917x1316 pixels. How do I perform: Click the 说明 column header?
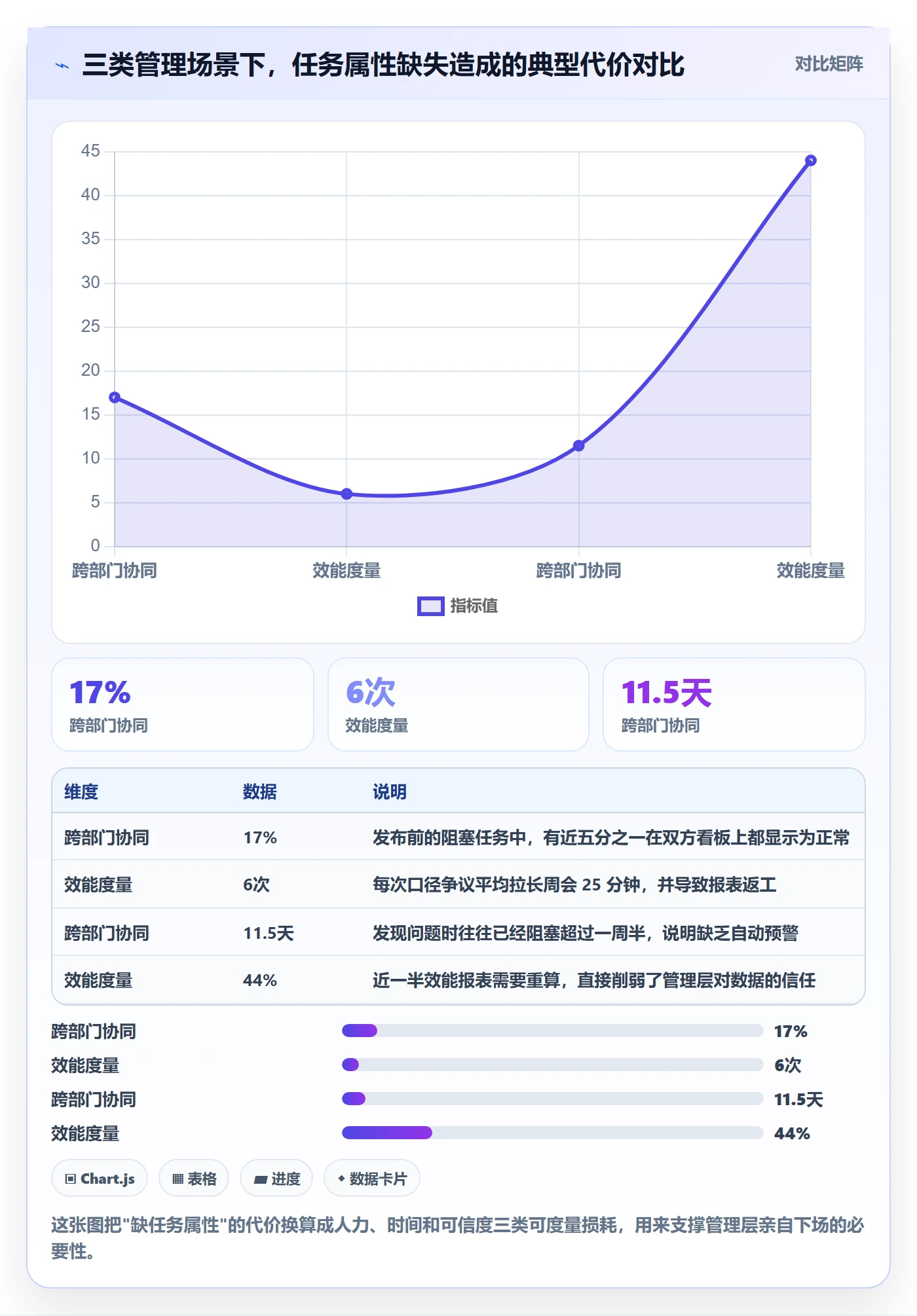click(x=390, y=792)
